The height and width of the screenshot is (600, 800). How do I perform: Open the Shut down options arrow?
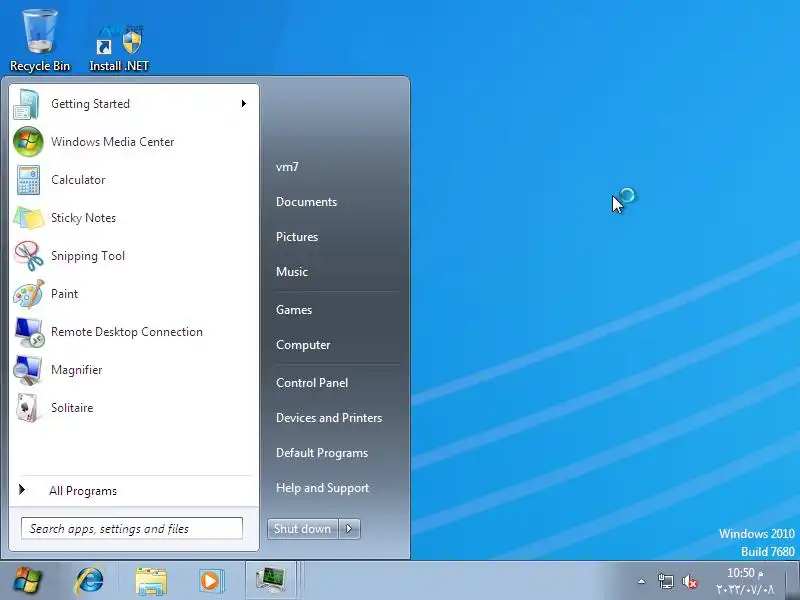pos(349,529)
